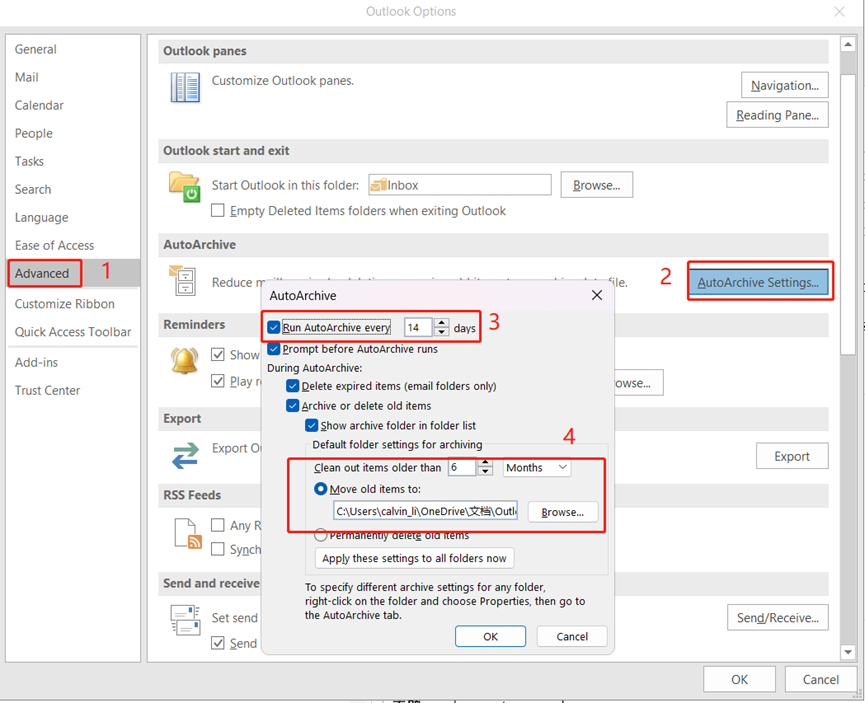This screenshot has height=703, width=865.
Task: Click Cancel in Outlook Options window
Action: point(820,679)
